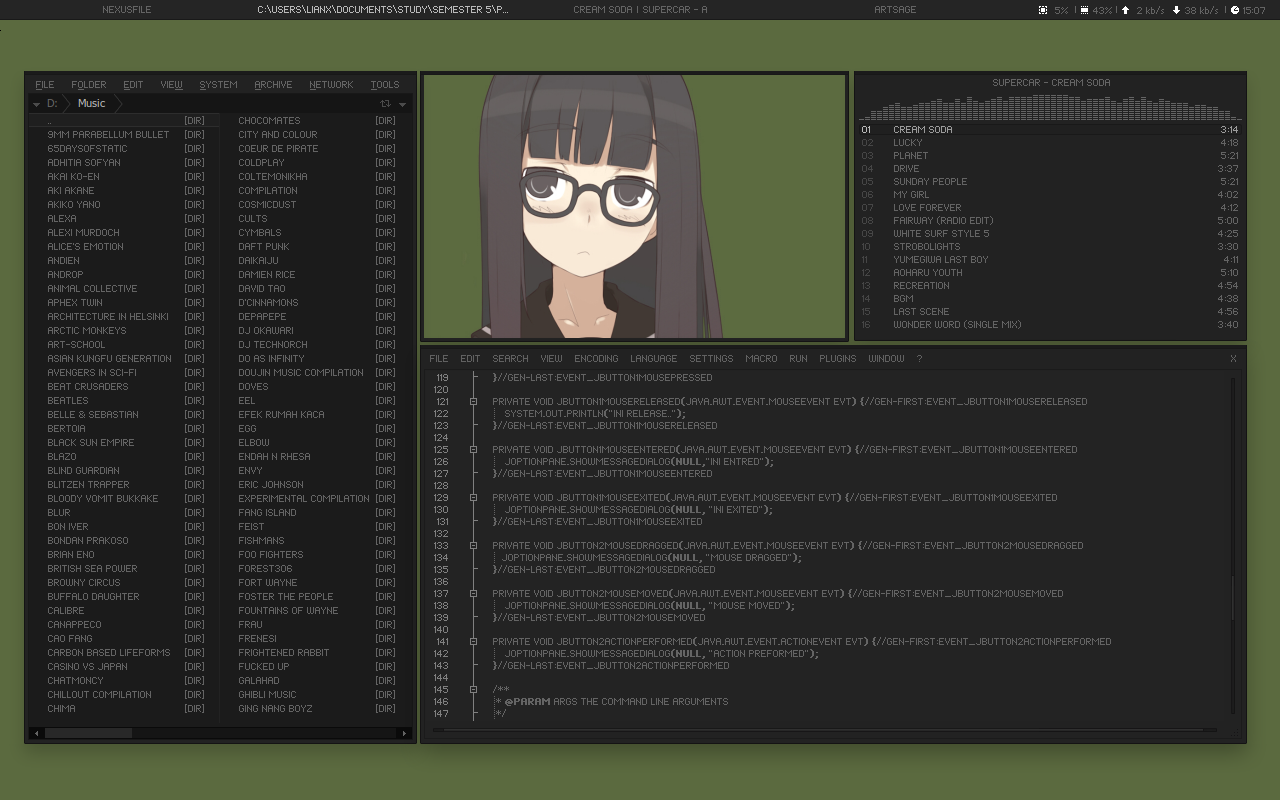Open the Archive menu in NexusFile

[273, 85]
